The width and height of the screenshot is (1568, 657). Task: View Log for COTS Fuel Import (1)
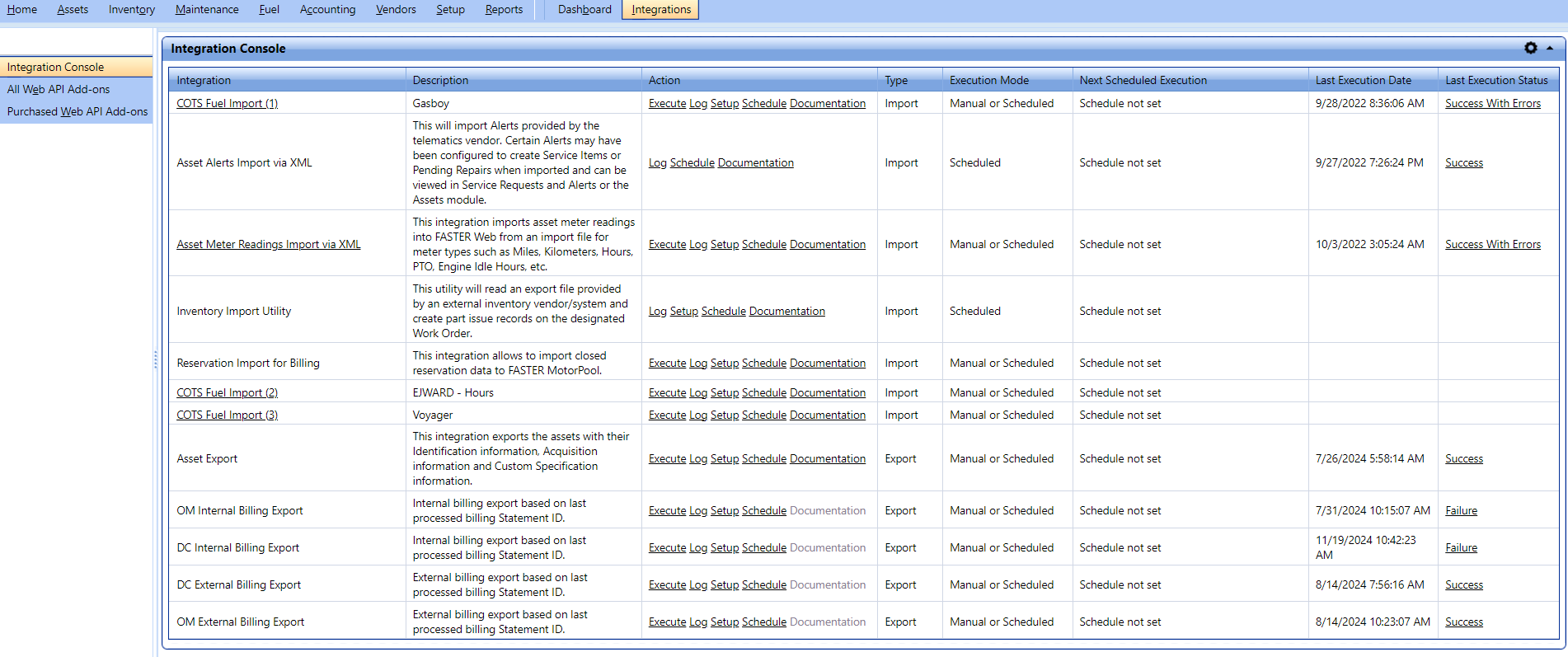click(698, 103)
